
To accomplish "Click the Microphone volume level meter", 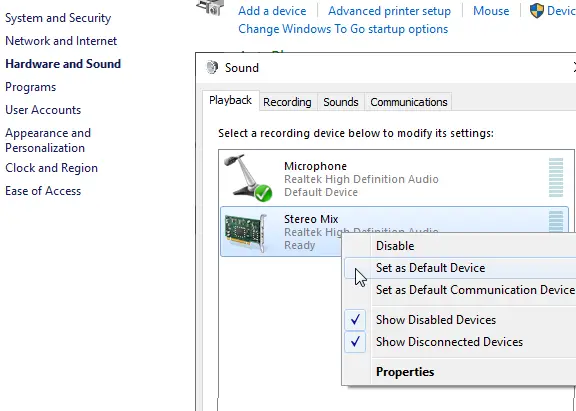I will coord(555,177).
